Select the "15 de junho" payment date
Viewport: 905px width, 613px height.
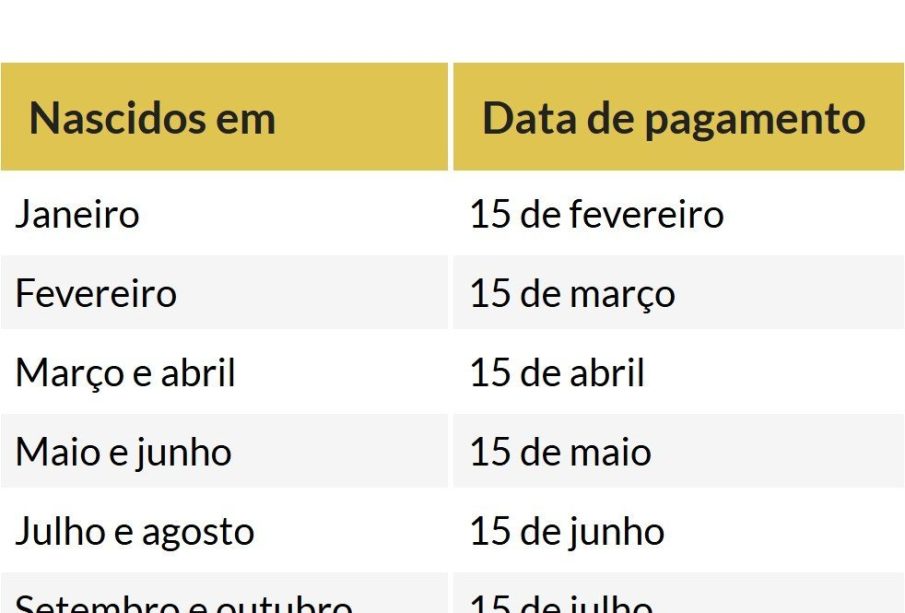pos(566,531)
